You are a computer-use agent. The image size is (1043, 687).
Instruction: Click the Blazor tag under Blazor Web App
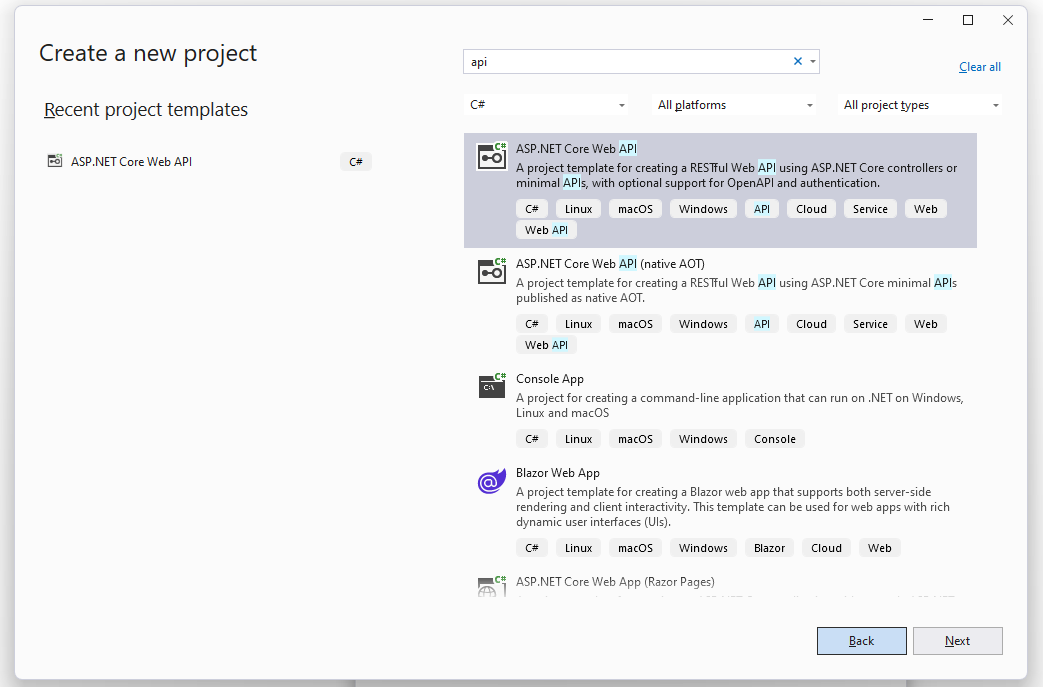click(768, 547)
